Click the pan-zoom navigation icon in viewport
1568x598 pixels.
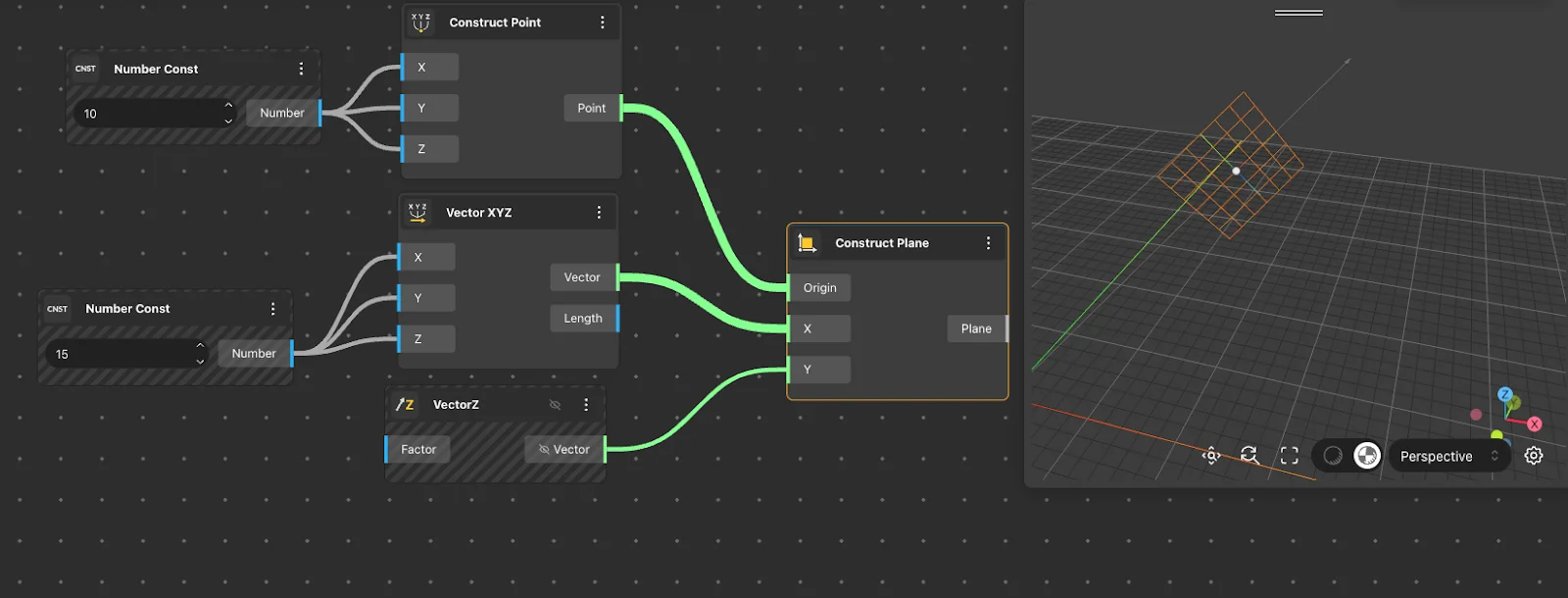coord(1211,456)
